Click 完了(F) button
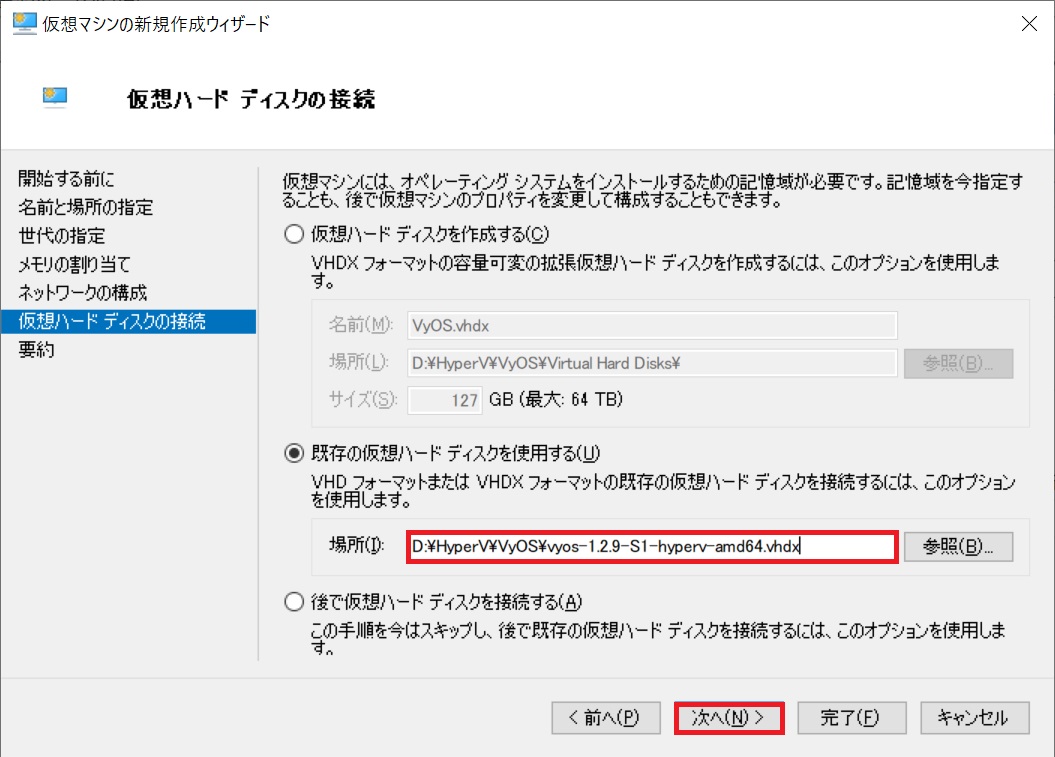 852,718
